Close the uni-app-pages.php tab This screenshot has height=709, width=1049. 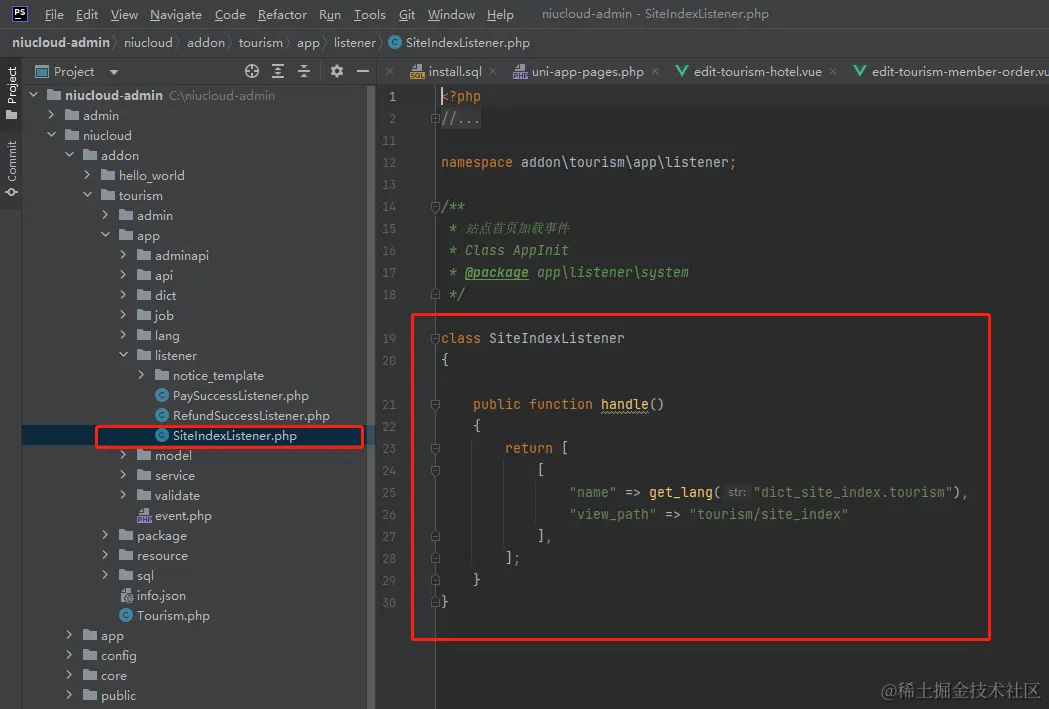tap(655, 72)
